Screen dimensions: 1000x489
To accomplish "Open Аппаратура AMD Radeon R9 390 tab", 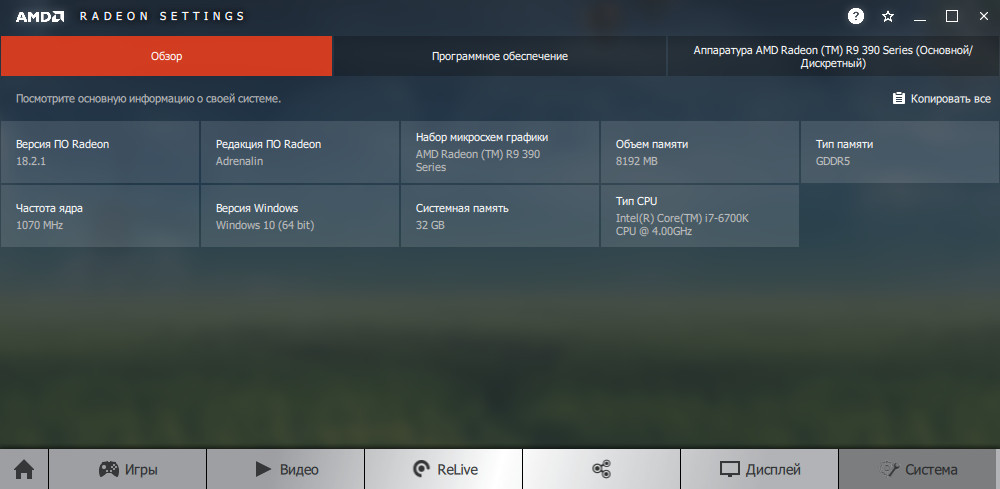I will pos(833,56).
